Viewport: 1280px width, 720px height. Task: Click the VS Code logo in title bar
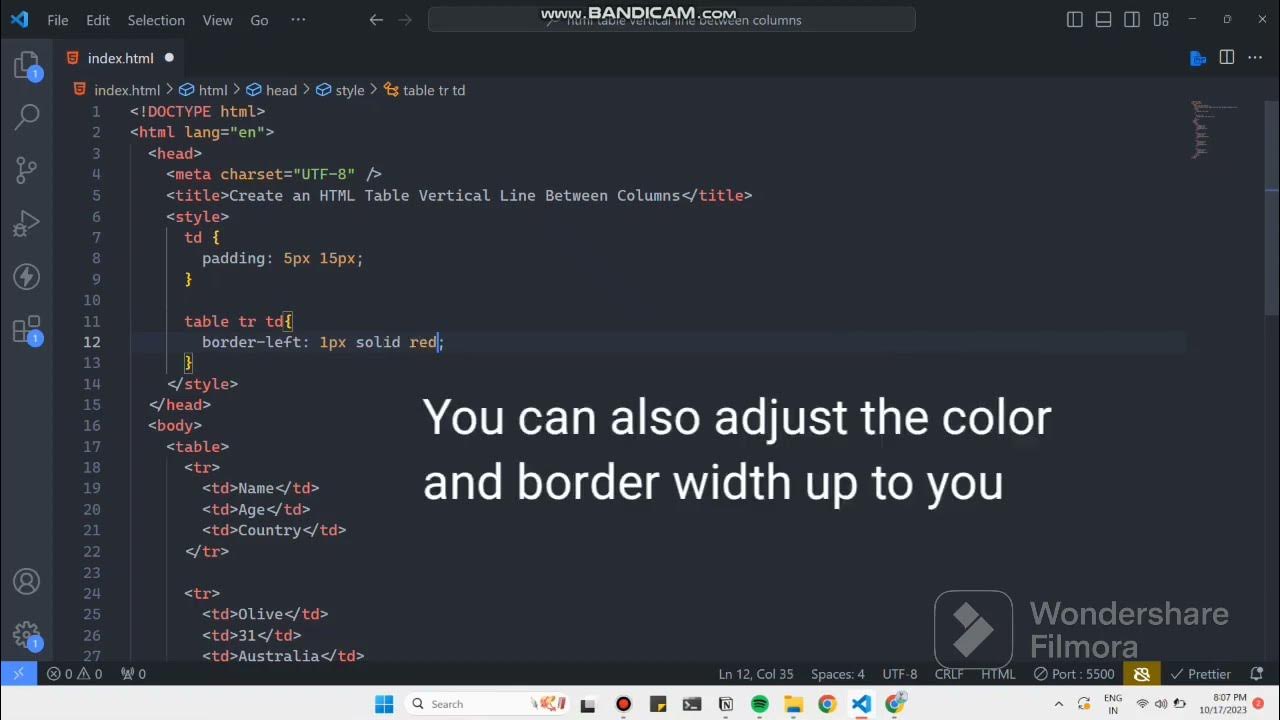[x=19, y=19]
